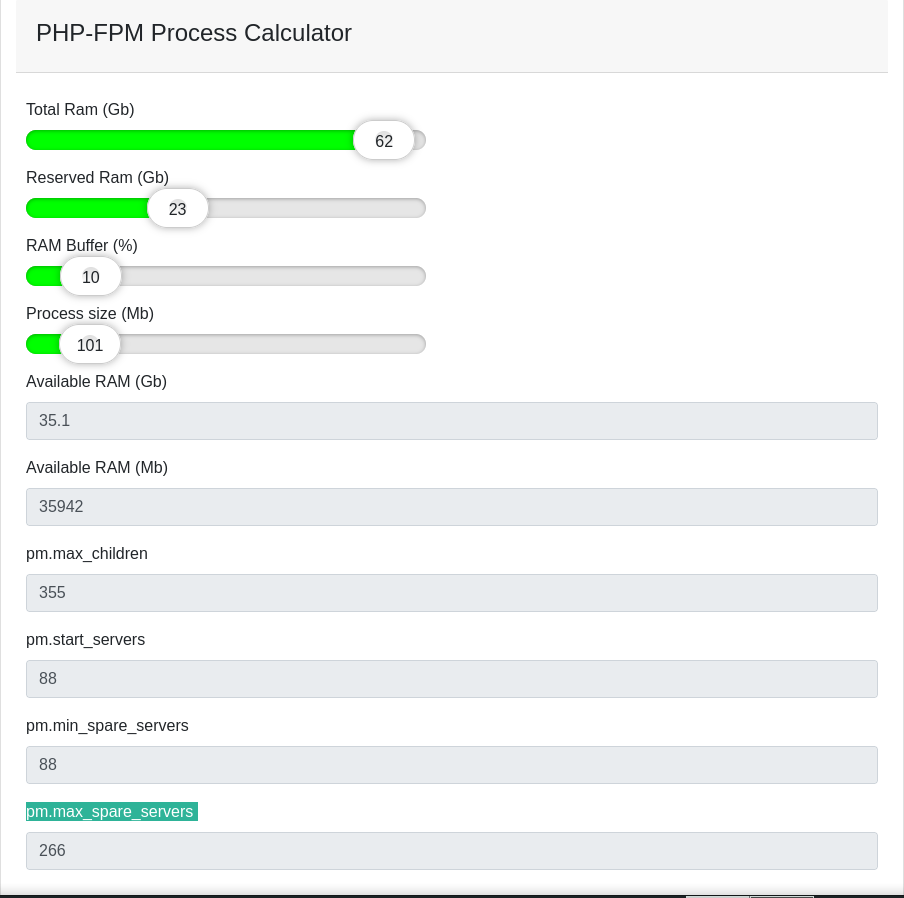Click the Process size (Mb) label
Screen dimensions: 904x898
[90, 314]
